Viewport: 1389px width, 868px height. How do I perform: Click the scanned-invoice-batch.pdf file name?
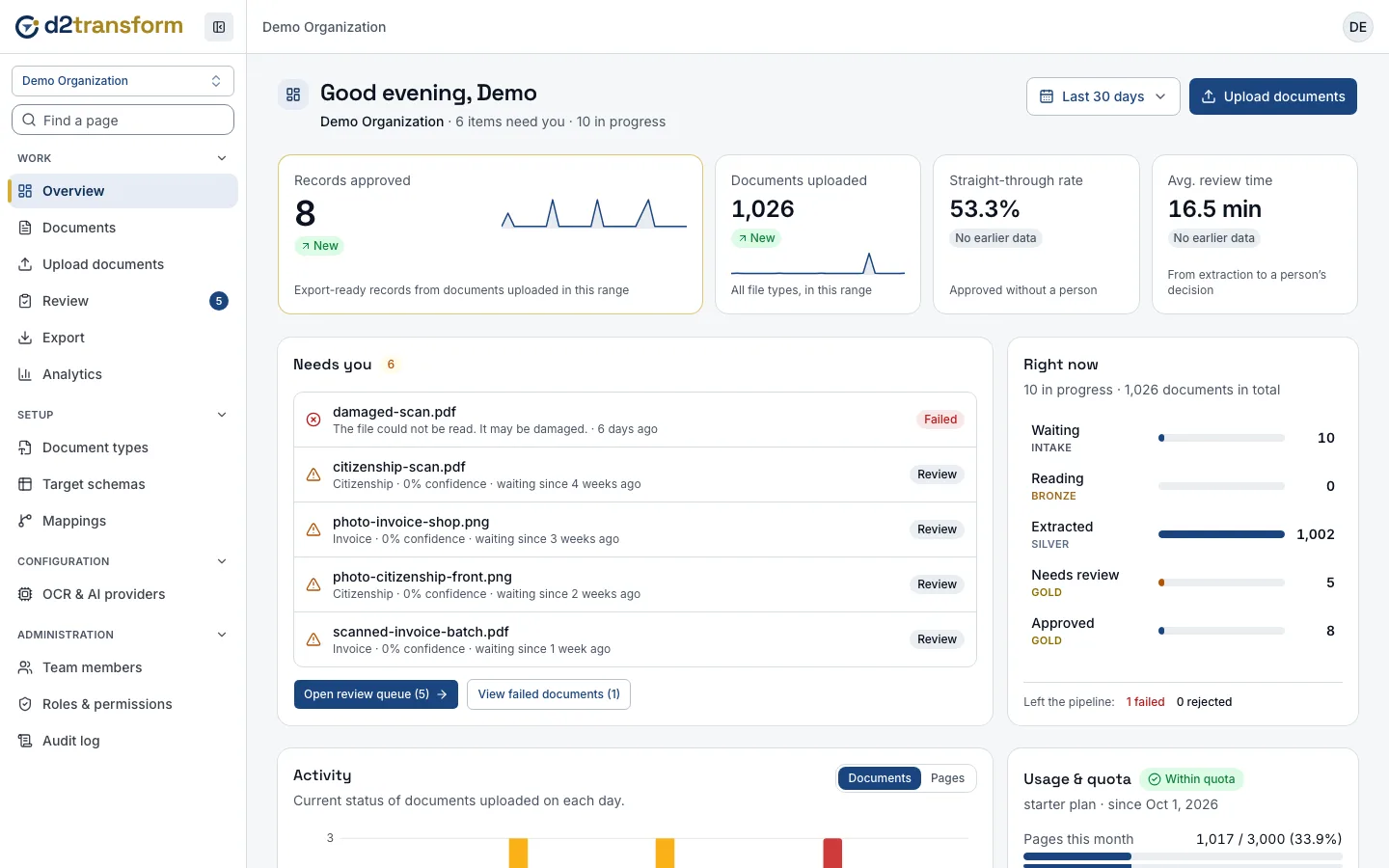[421, 632]
